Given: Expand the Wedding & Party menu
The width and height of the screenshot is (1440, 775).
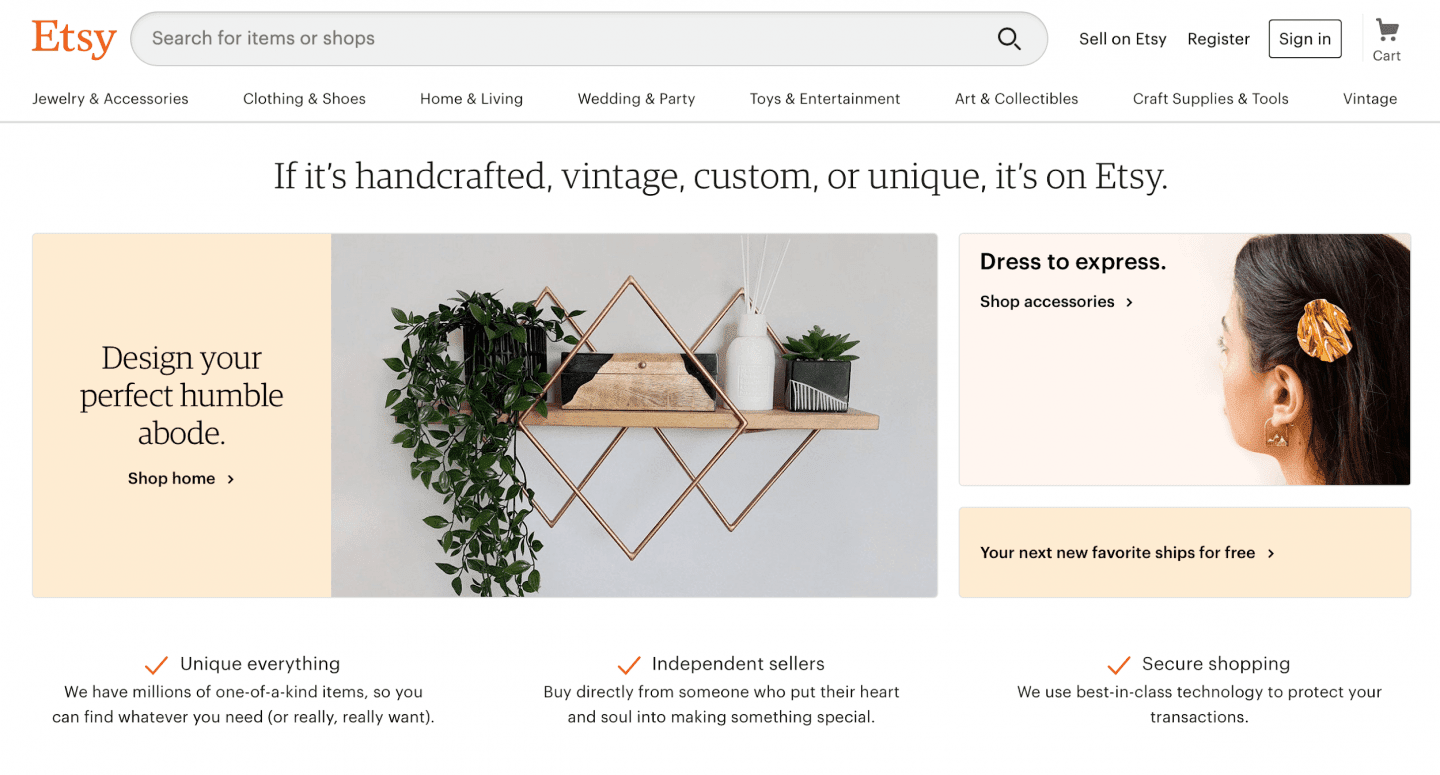Looking at the screenshot, I should point(636,99).
